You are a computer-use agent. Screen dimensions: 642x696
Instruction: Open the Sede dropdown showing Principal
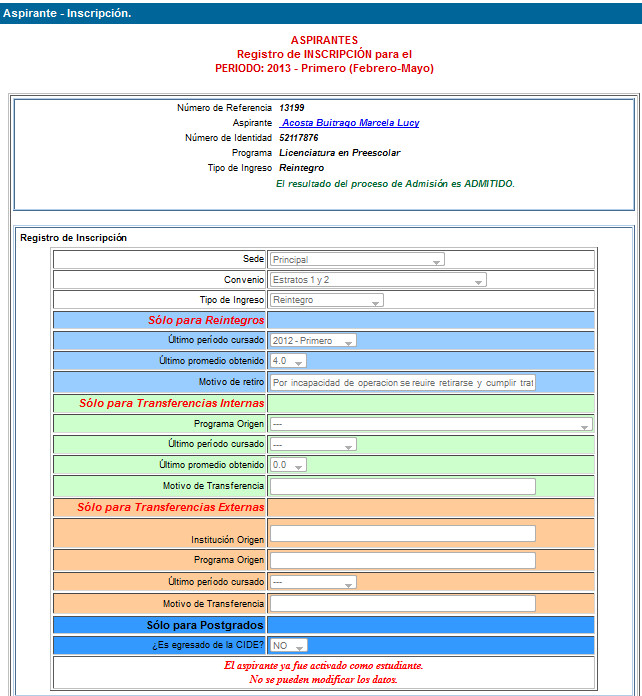tap(357, 260)
